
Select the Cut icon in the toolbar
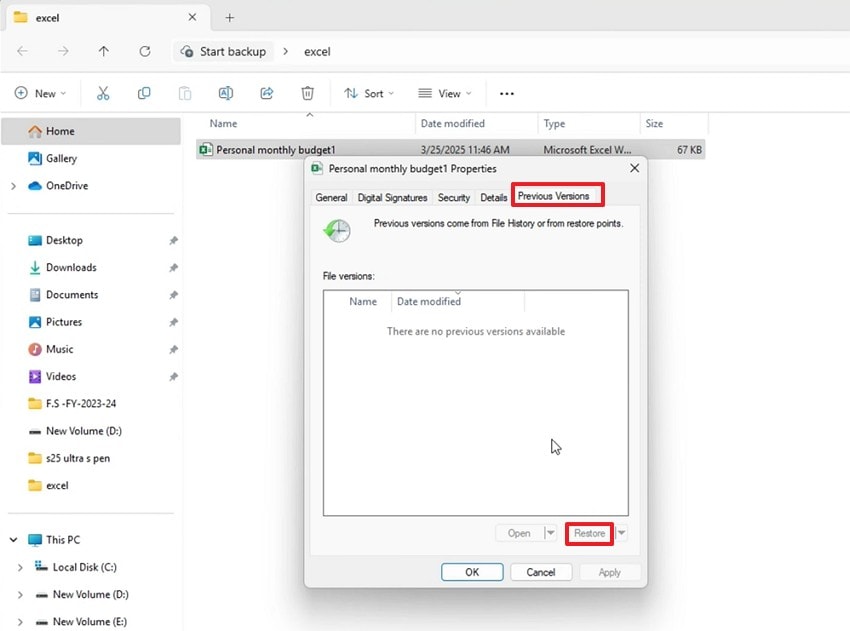[x=103, y=93]
